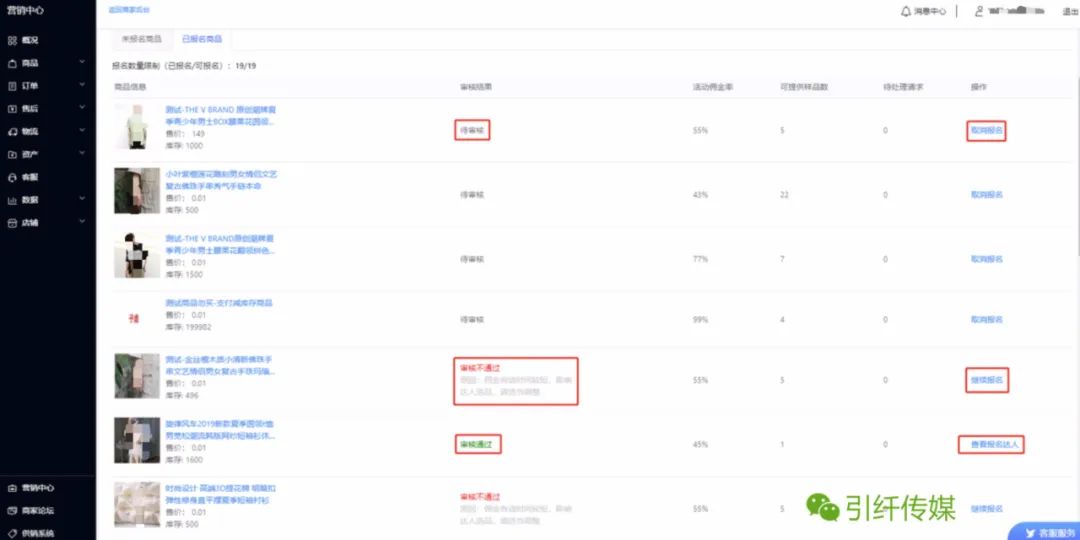Image resolution: width=1080 pixels, height=540 pixels.
Task: Click the 供销系统 tag icon
Action: pyautogui.click(x=12, y=534)
